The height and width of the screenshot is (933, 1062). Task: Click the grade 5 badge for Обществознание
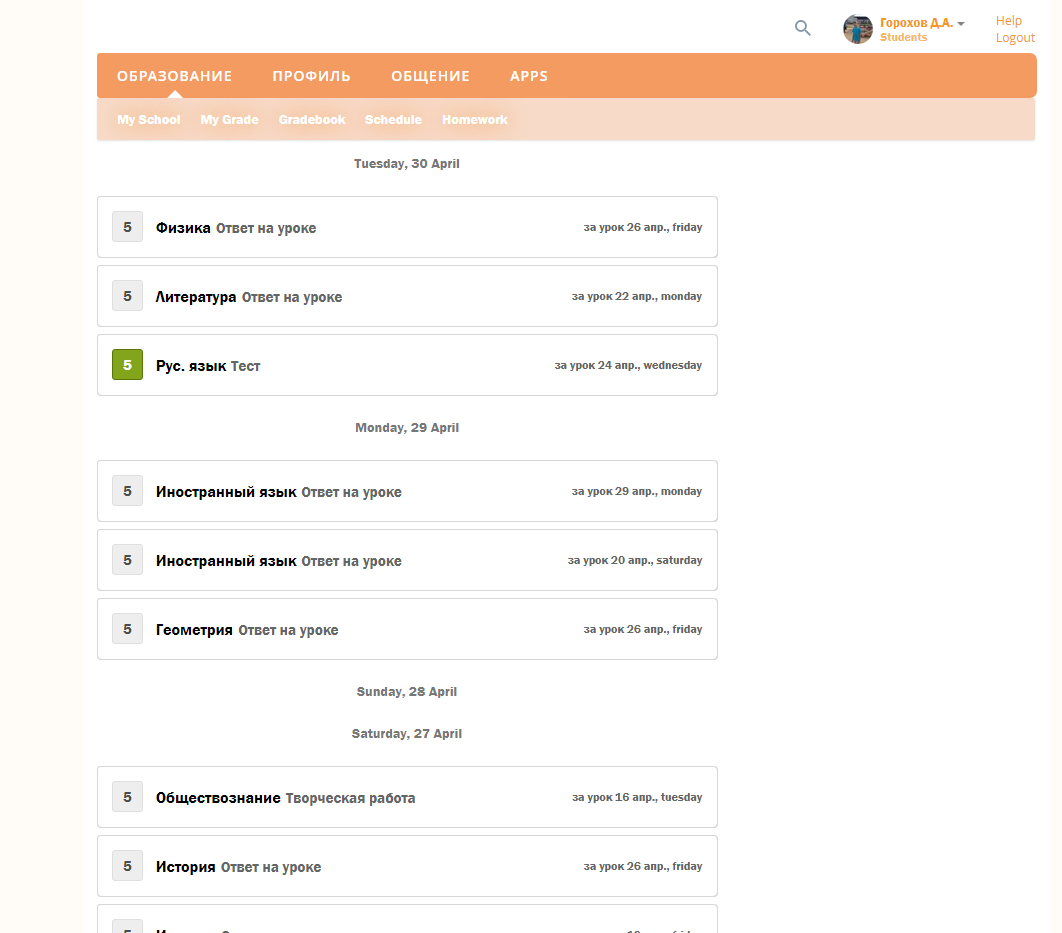(127, 797)
